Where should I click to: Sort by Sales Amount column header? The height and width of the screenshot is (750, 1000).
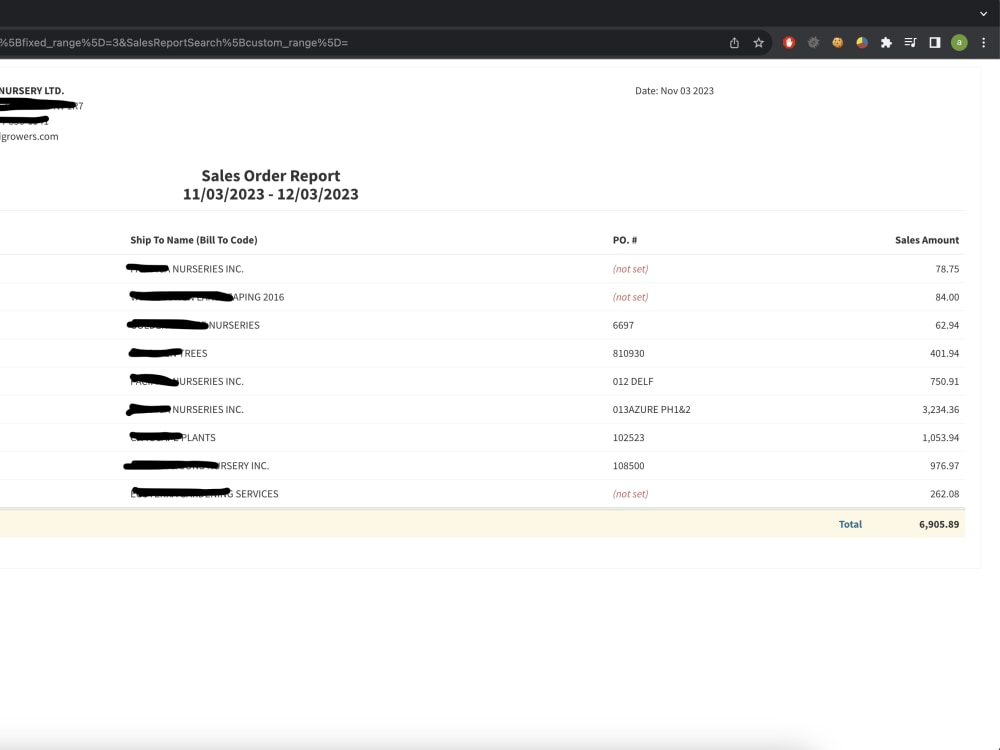(x=927, y=240)
